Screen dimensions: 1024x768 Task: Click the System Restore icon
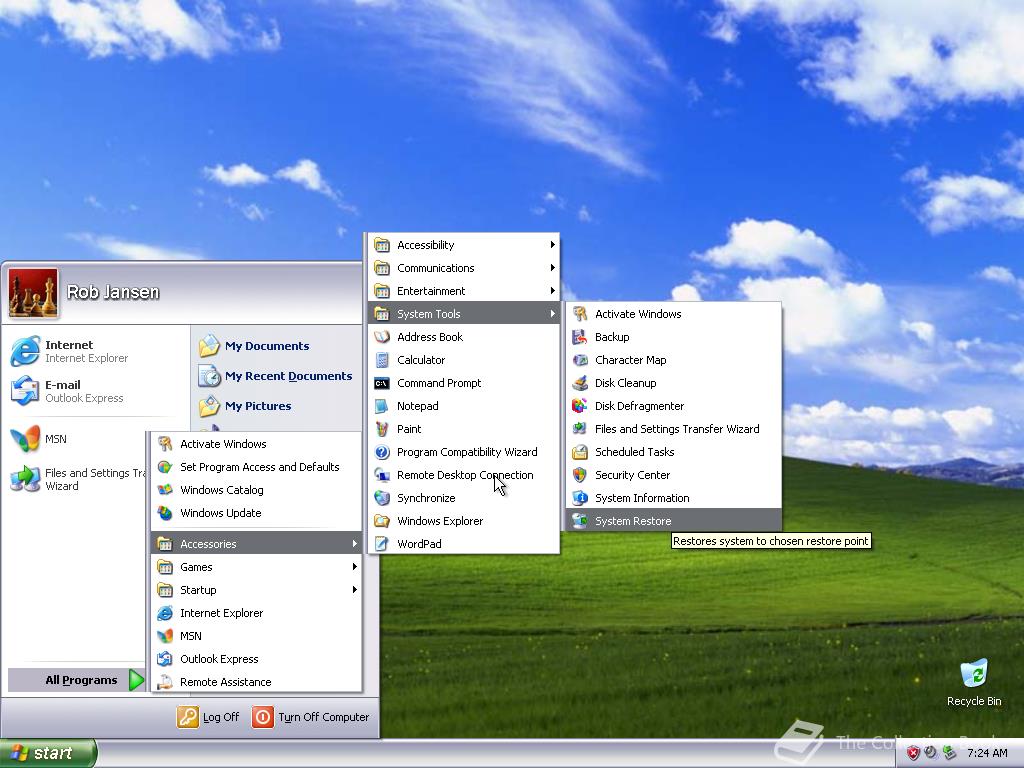pyautogui.click(x=579, y=520)
